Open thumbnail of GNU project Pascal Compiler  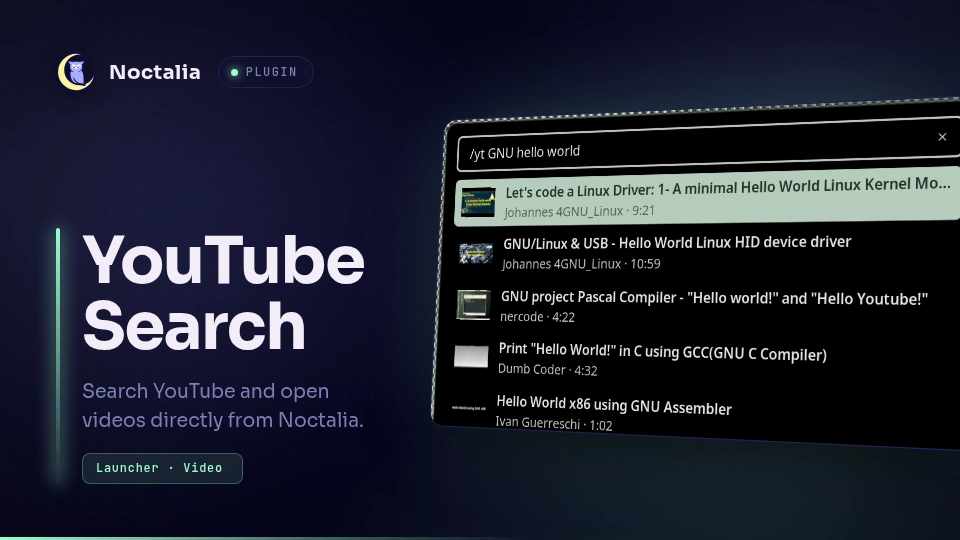(473, 305)
